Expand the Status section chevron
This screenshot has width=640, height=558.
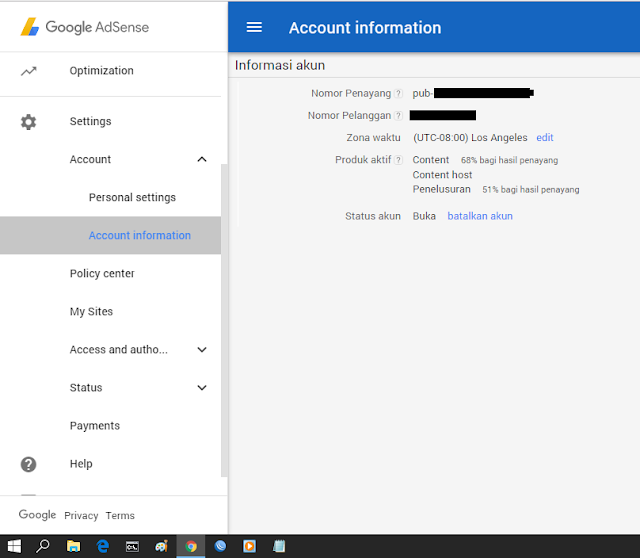[202, 387]
